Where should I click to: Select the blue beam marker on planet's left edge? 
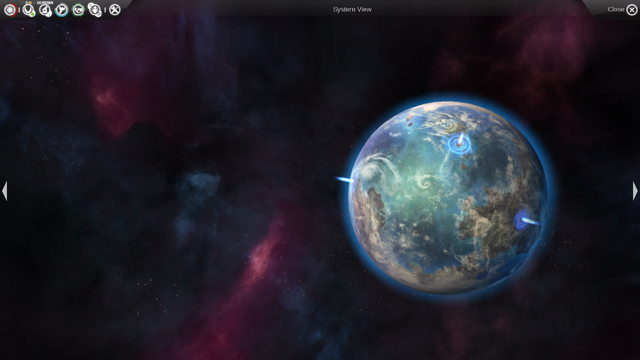pyautogui.click(x=345, y=179)
